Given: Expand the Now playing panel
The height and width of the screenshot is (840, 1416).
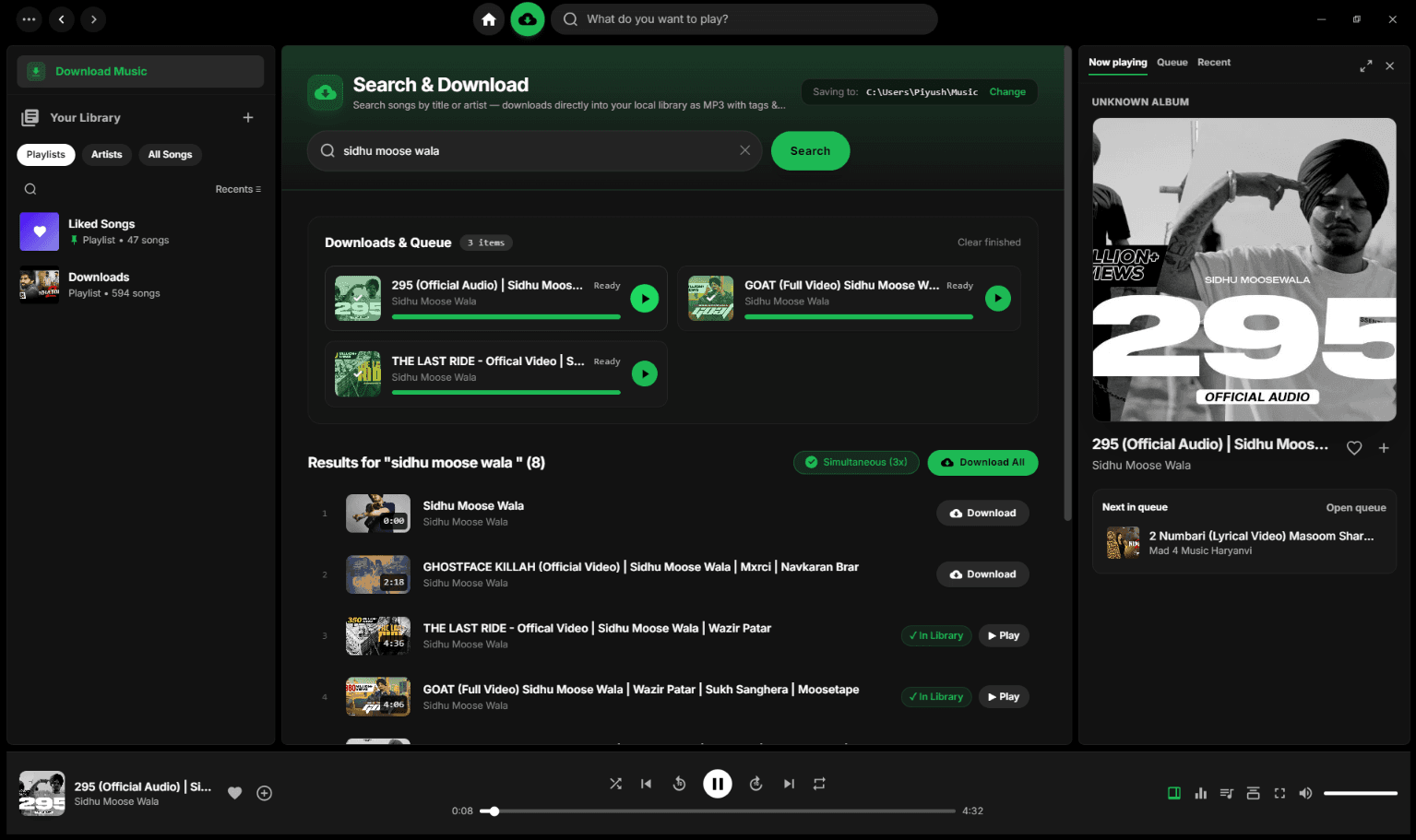Looking at the screenshot, I should click(1365, 66).
